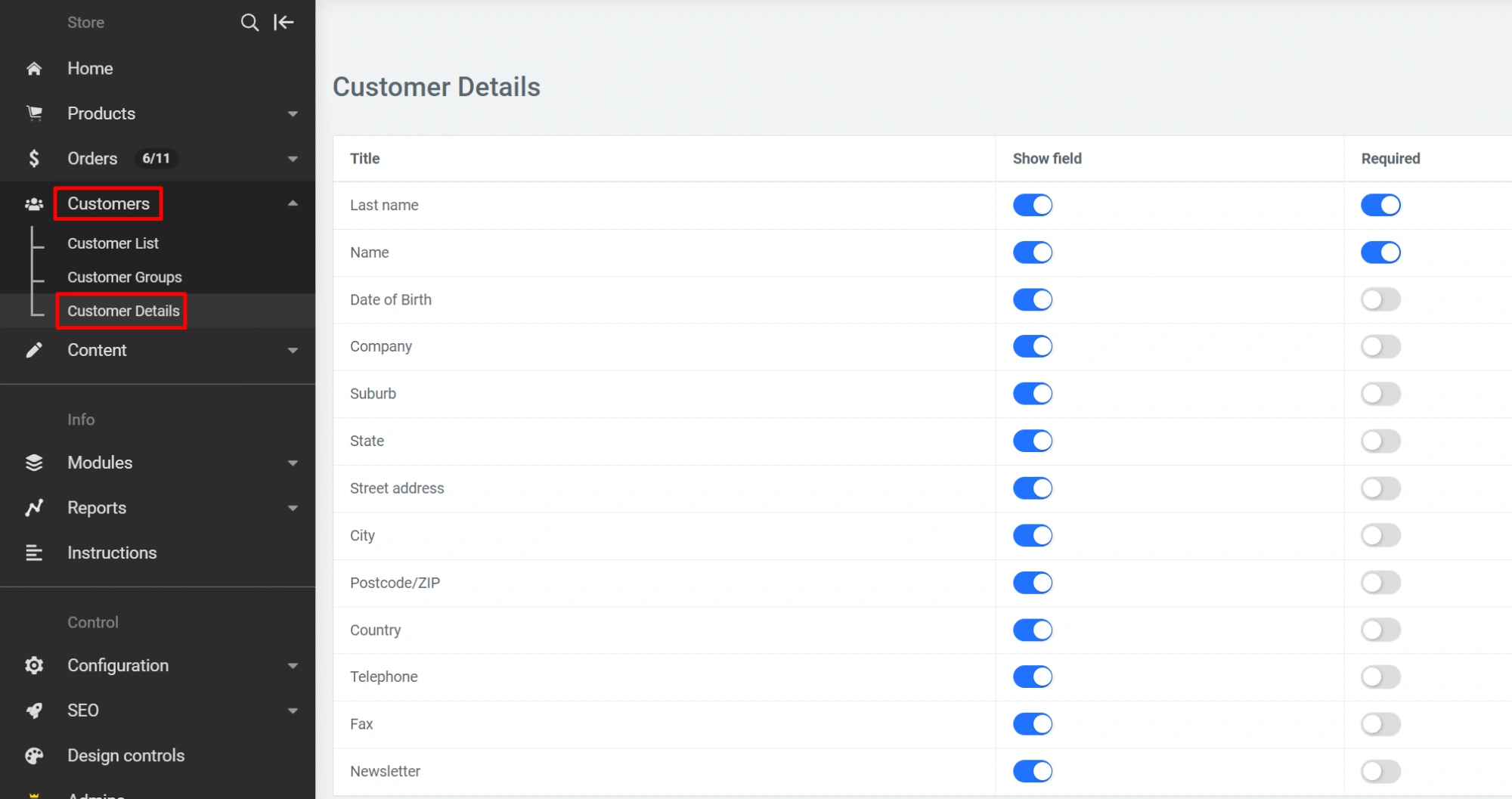Open the Instructions link

(112, 553)
